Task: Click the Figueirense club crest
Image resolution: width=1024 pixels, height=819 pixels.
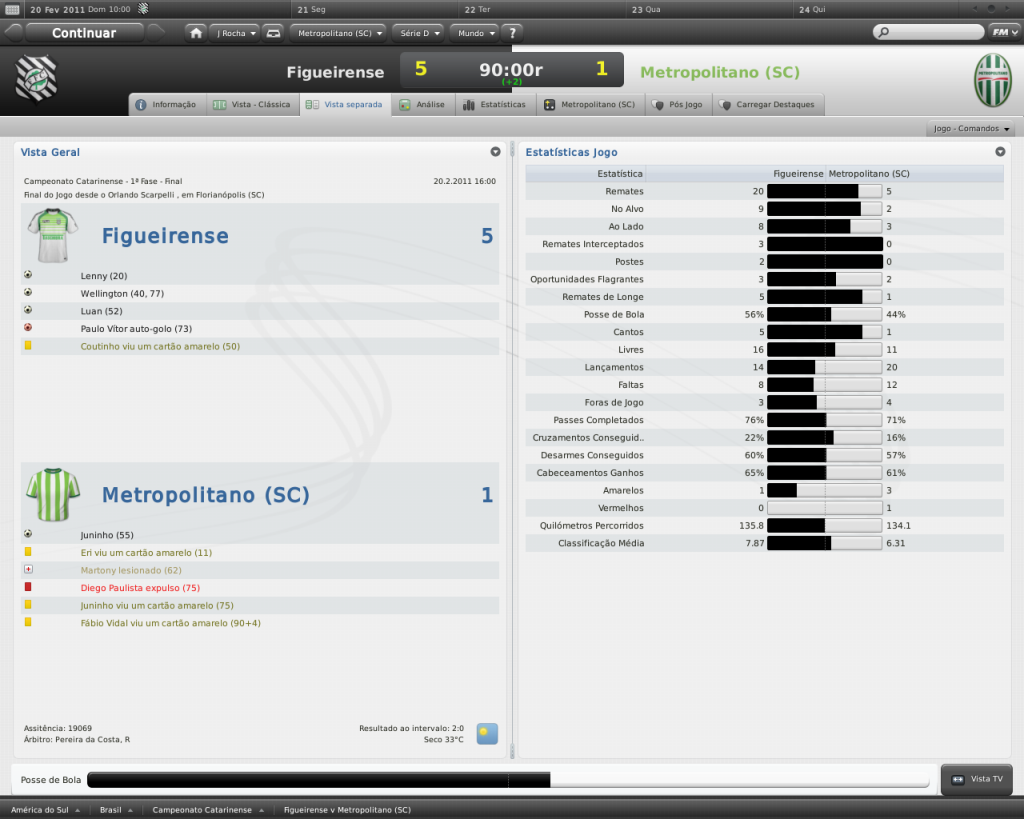Action: coord(36,77)
